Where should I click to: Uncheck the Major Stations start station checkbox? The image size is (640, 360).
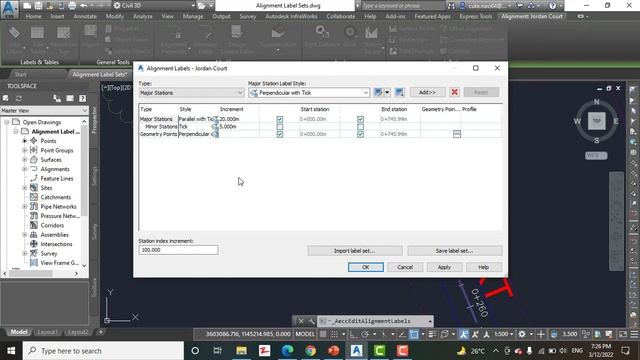(280, 119)
